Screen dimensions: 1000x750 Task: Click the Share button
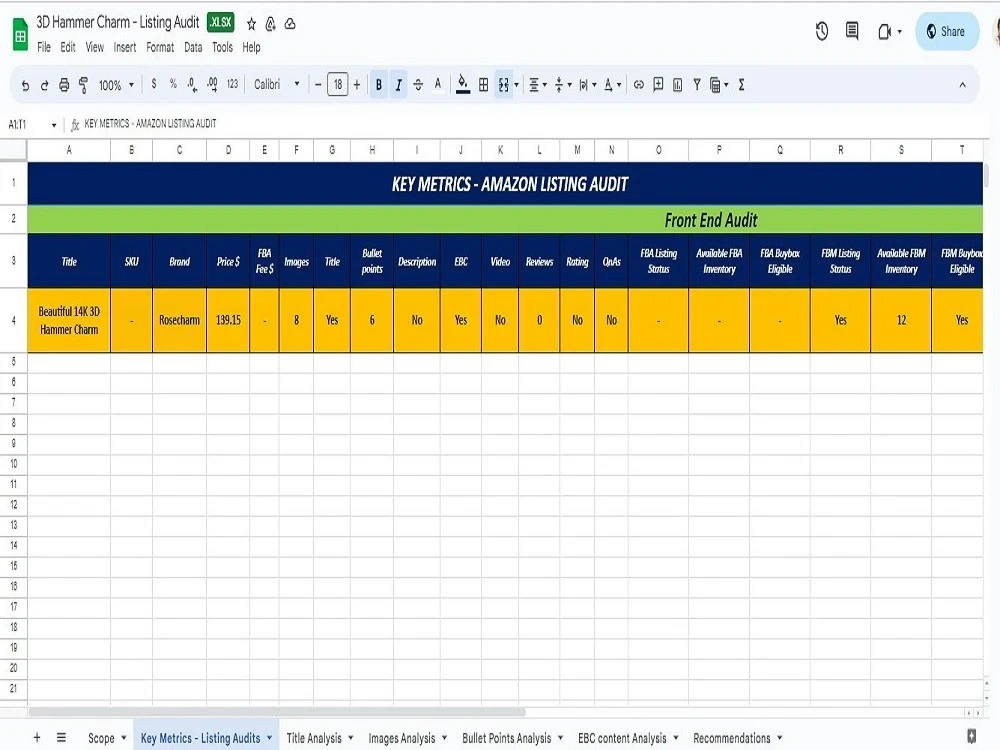pyautogui.click(x=946, y=31)
